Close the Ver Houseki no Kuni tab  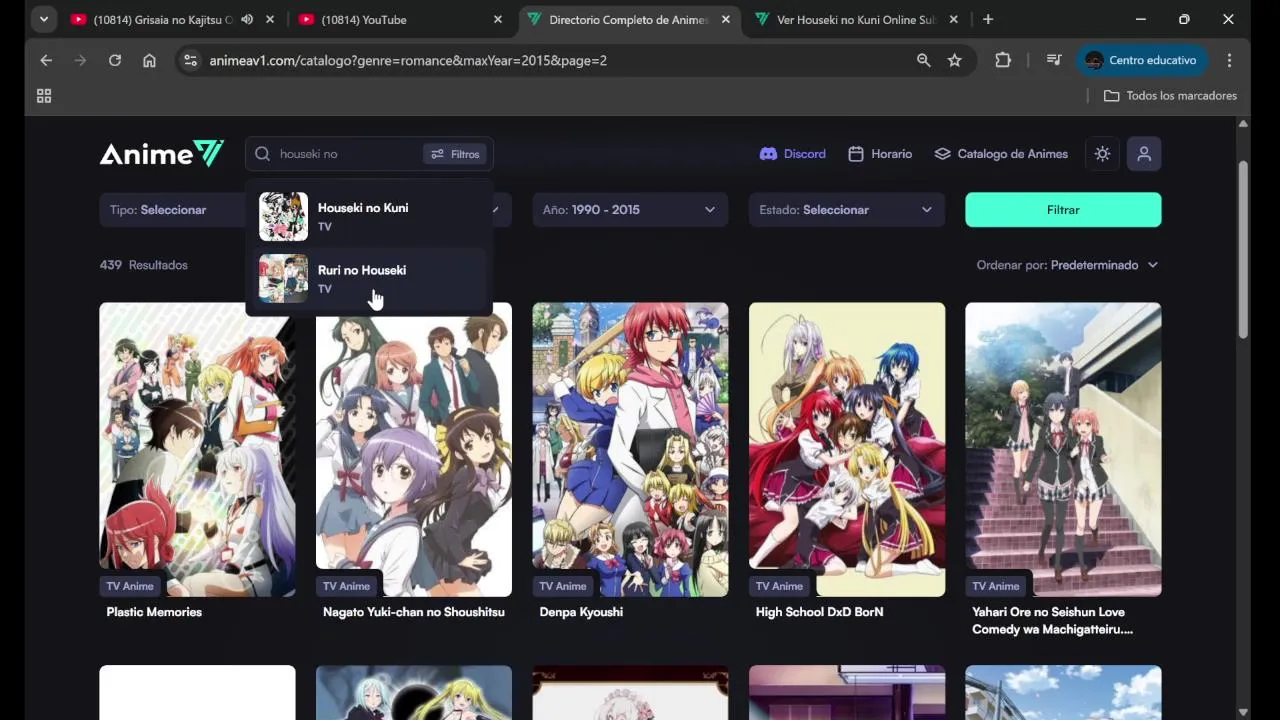953,19
